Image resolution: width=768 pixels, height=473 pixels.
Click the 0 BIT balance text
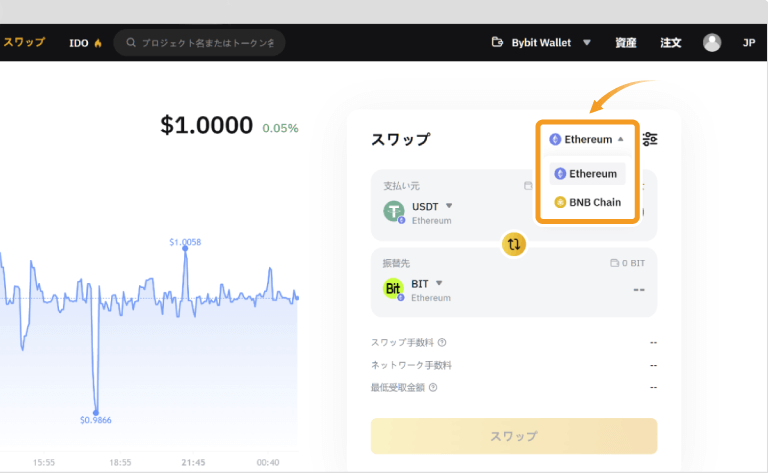click(633, 263)
